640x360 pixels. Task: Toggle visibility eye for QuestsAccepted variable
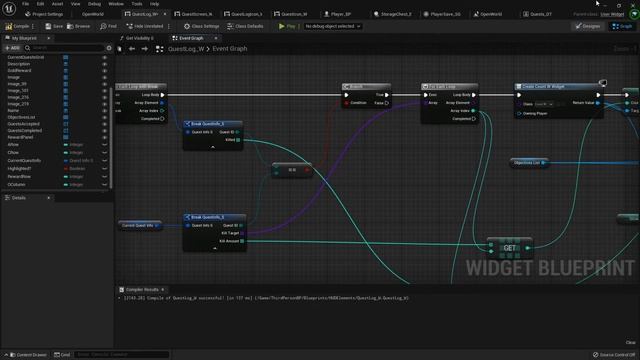(x=104, y=124)
